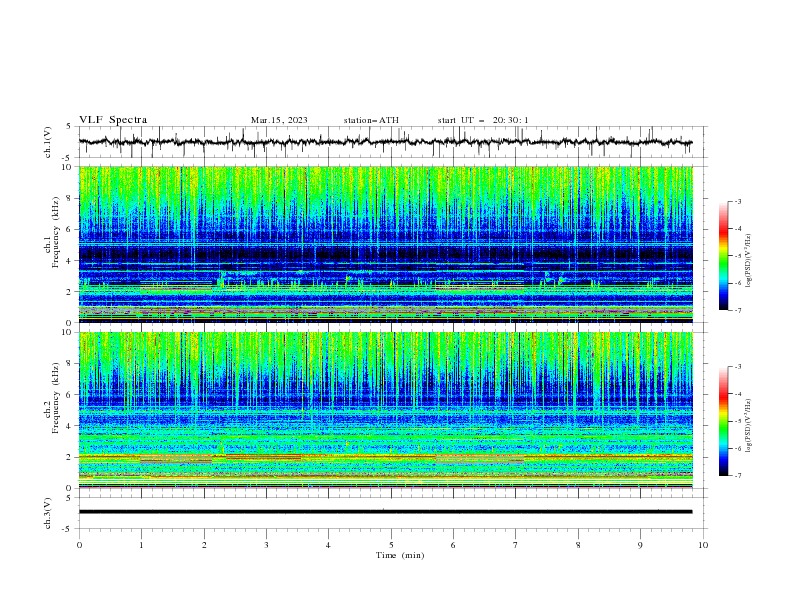Screen dimensions: 792x612
Task: Click time axis tick label "5"
Action: (391, 545)
